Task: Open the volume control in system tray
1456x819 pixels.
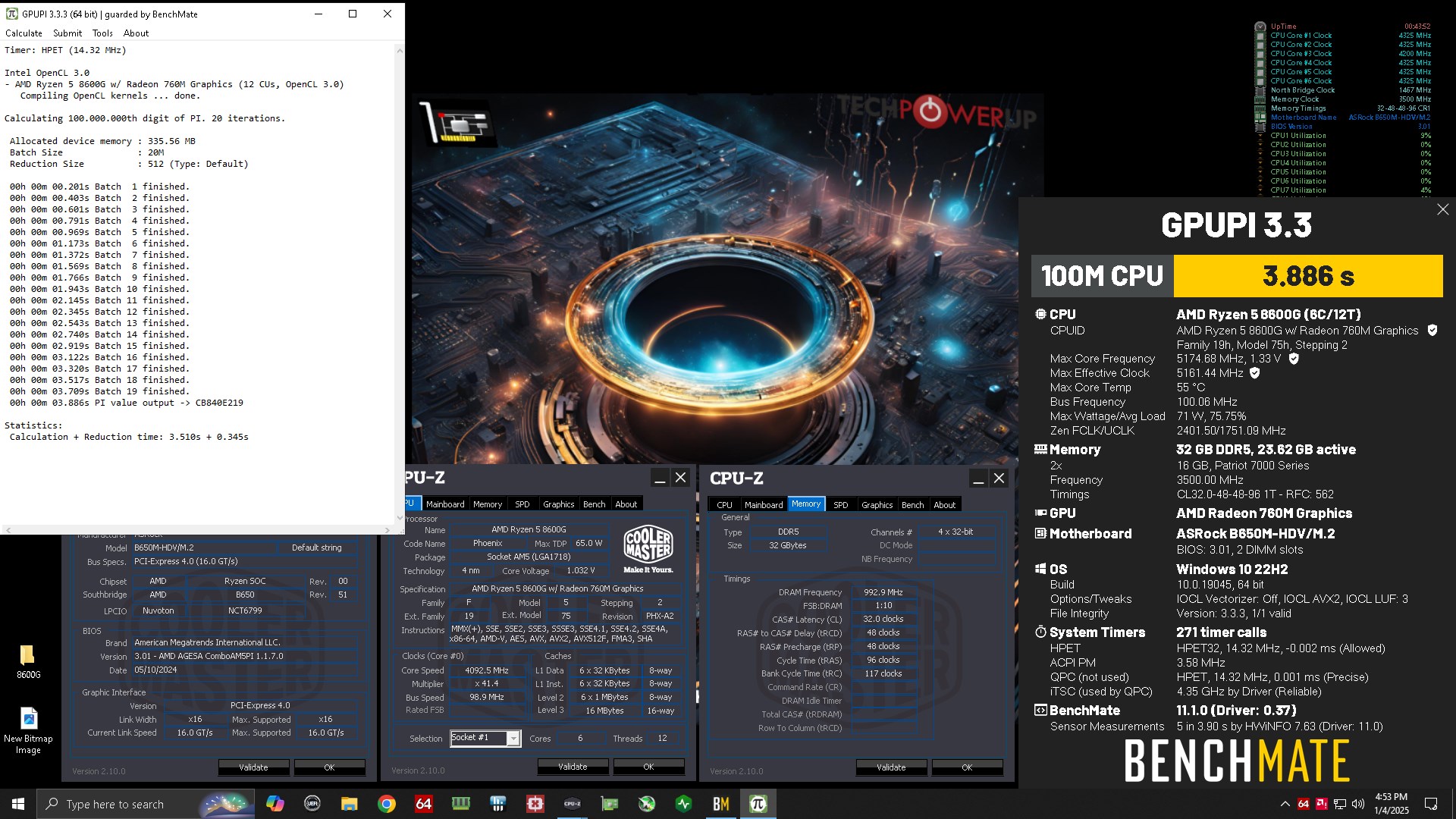Action: [x=1357, y=804]
